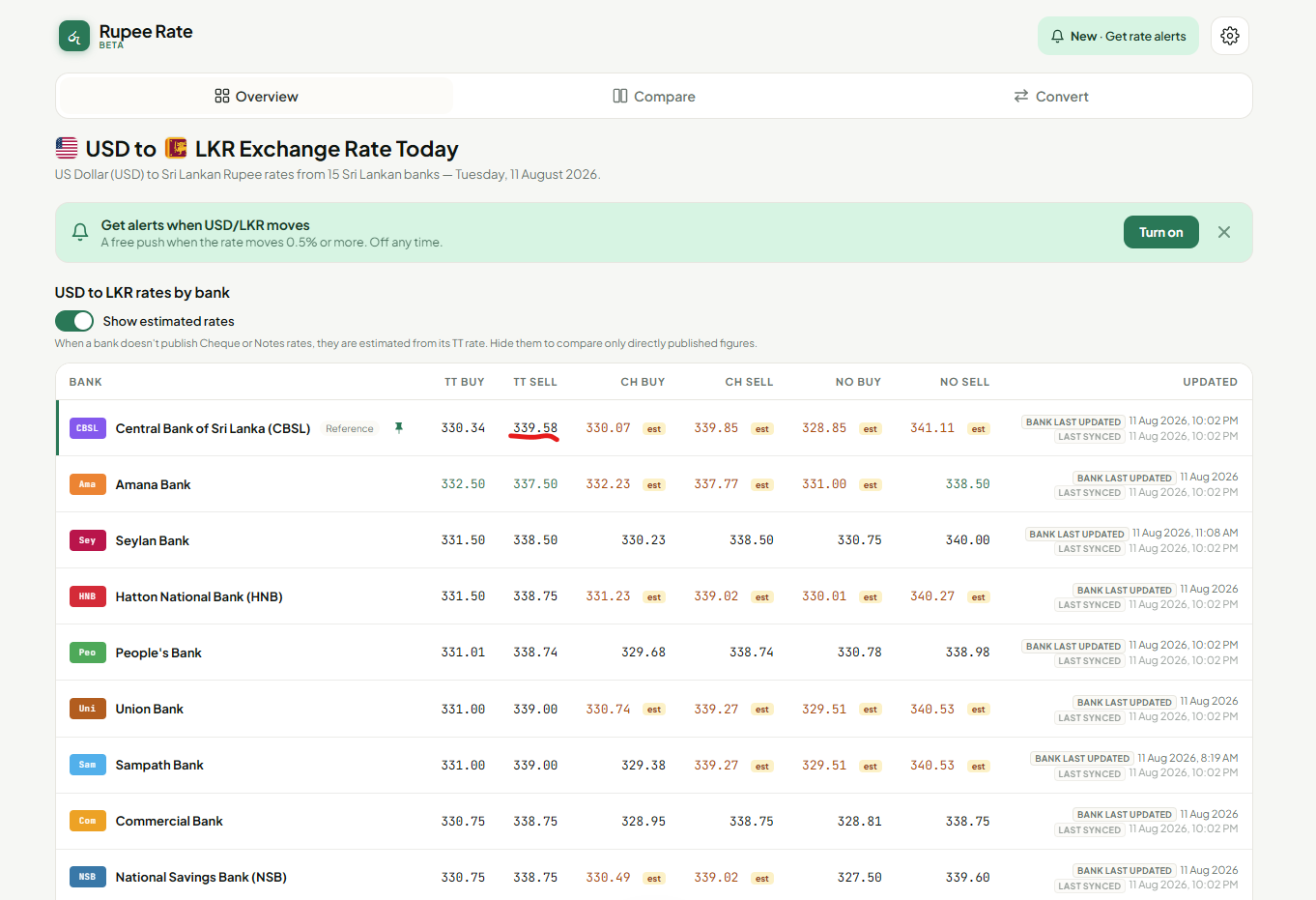Click the USD to LKR rates by bank subheading
This screenshot has width=1316, height=900.
pyautogui.click(x=142, y=293)
